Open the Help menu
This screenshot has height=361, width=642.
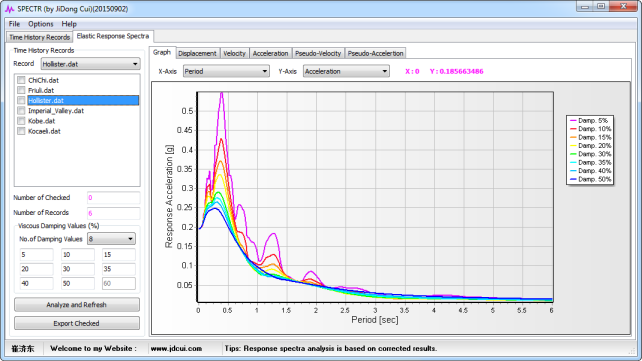(69, 24)
